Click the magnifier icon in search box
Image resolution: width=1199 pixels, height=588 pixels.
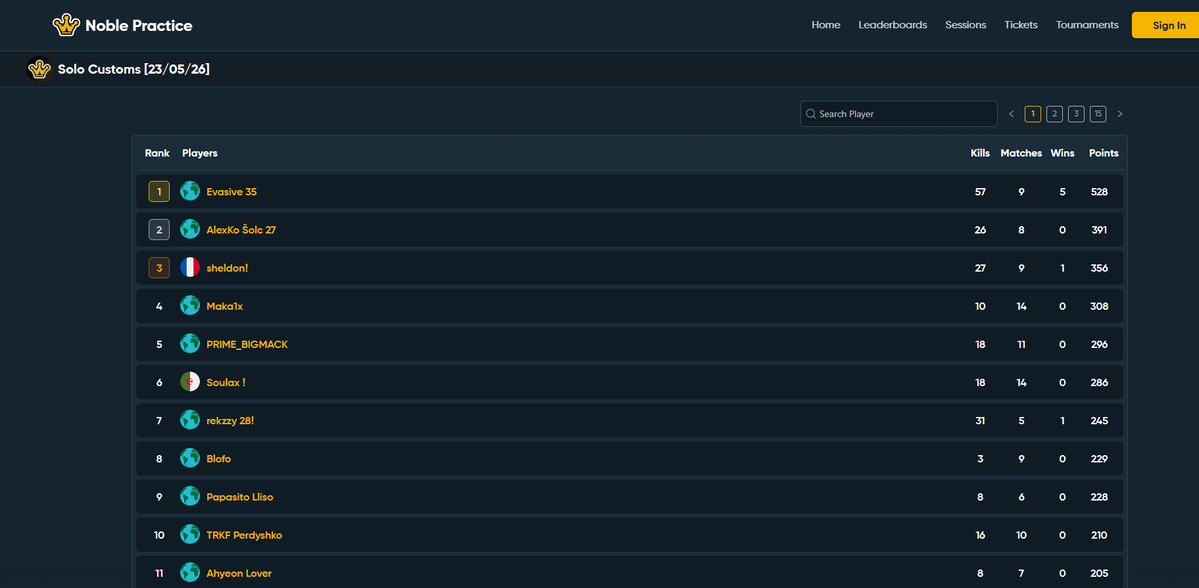pyautogui.click(x=811, y=114)
